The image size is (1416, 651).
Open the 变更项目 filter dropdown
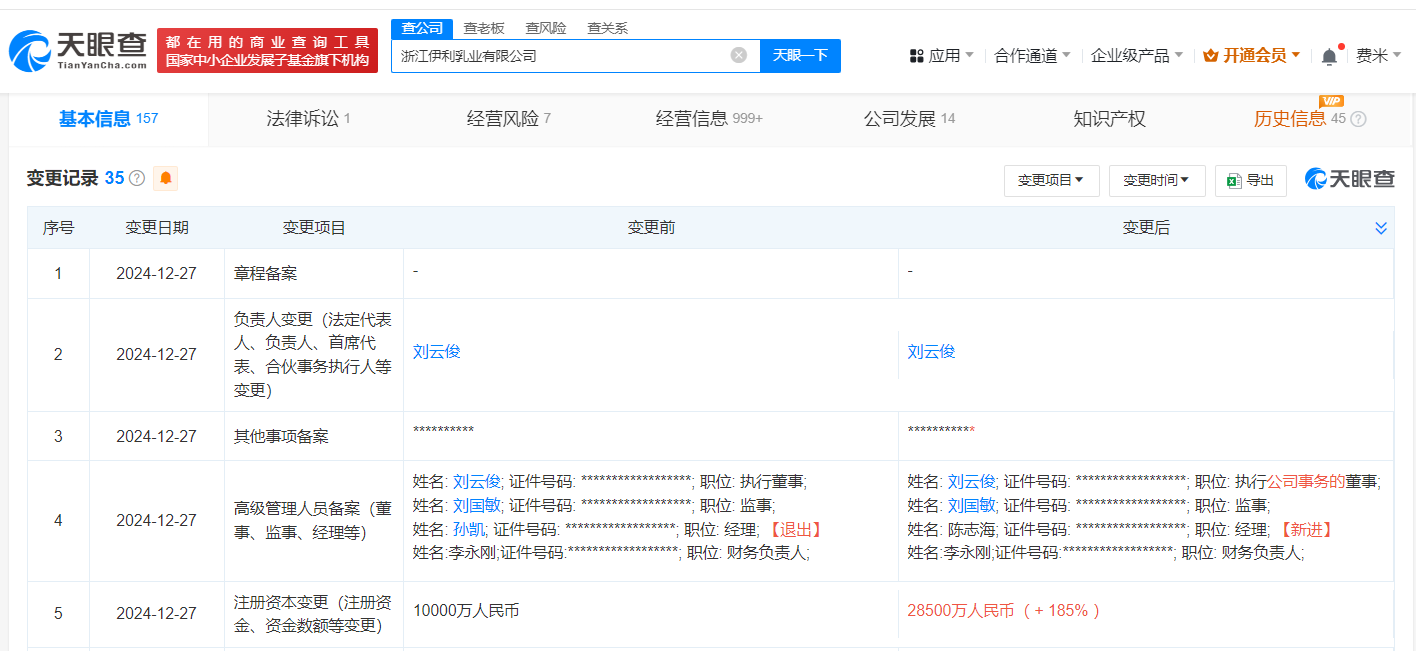coord(1051,180)
